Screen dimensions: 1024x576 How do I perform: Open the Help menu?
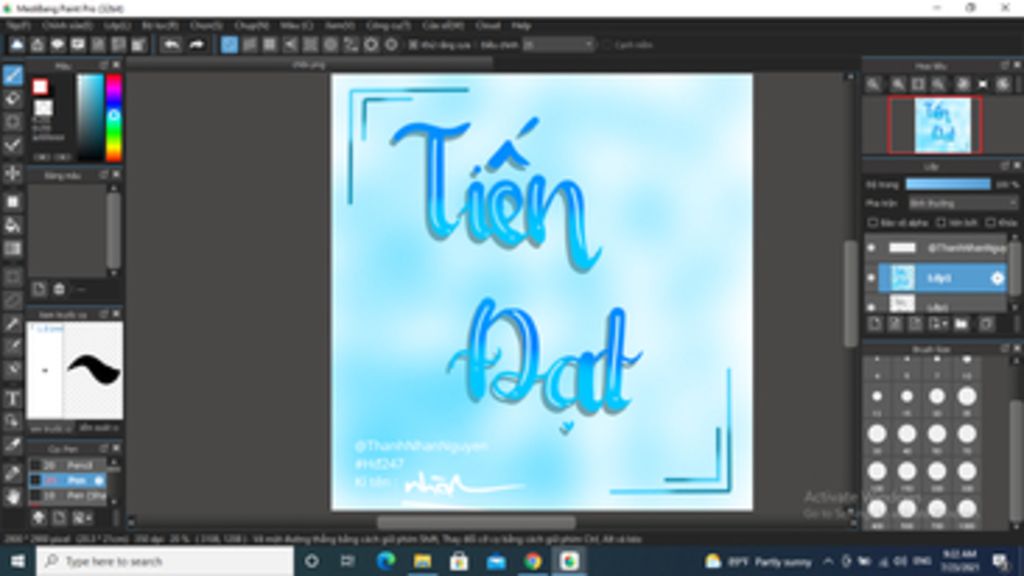(x=520, y=25)
